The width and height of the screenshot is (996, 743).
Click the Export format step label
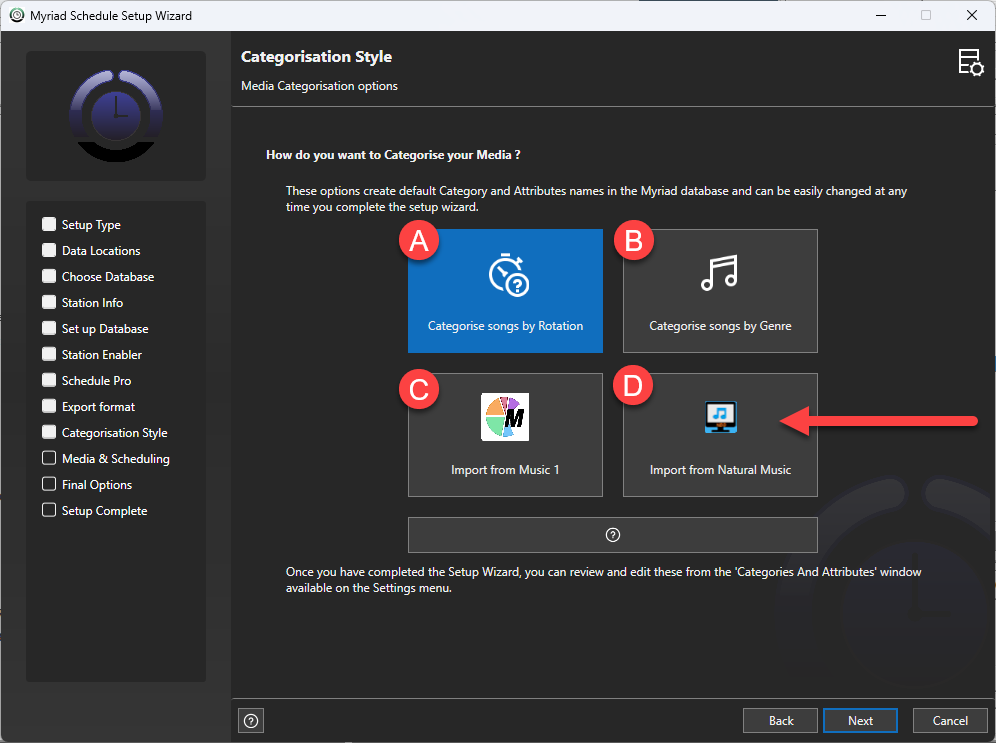click(x=98, y=407)
